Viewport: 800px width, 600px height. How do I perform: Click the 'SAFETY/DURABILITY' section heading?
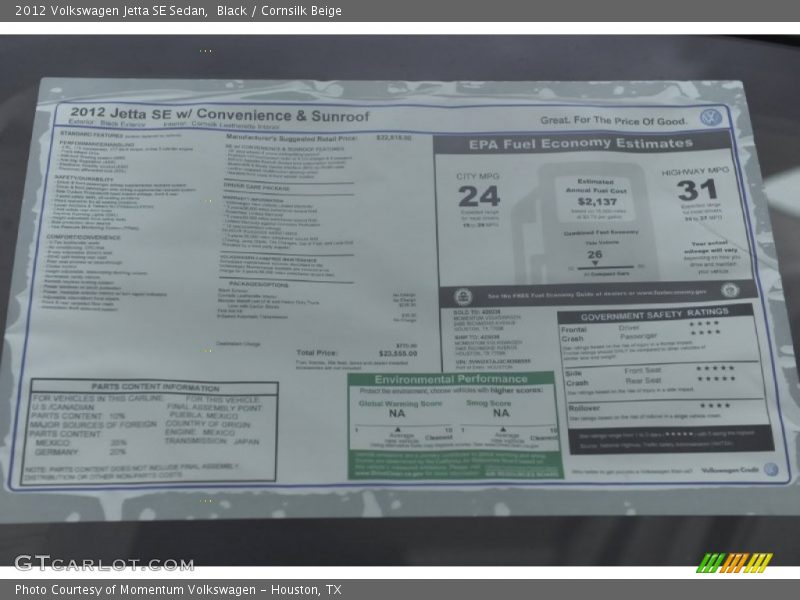(85, 179)
